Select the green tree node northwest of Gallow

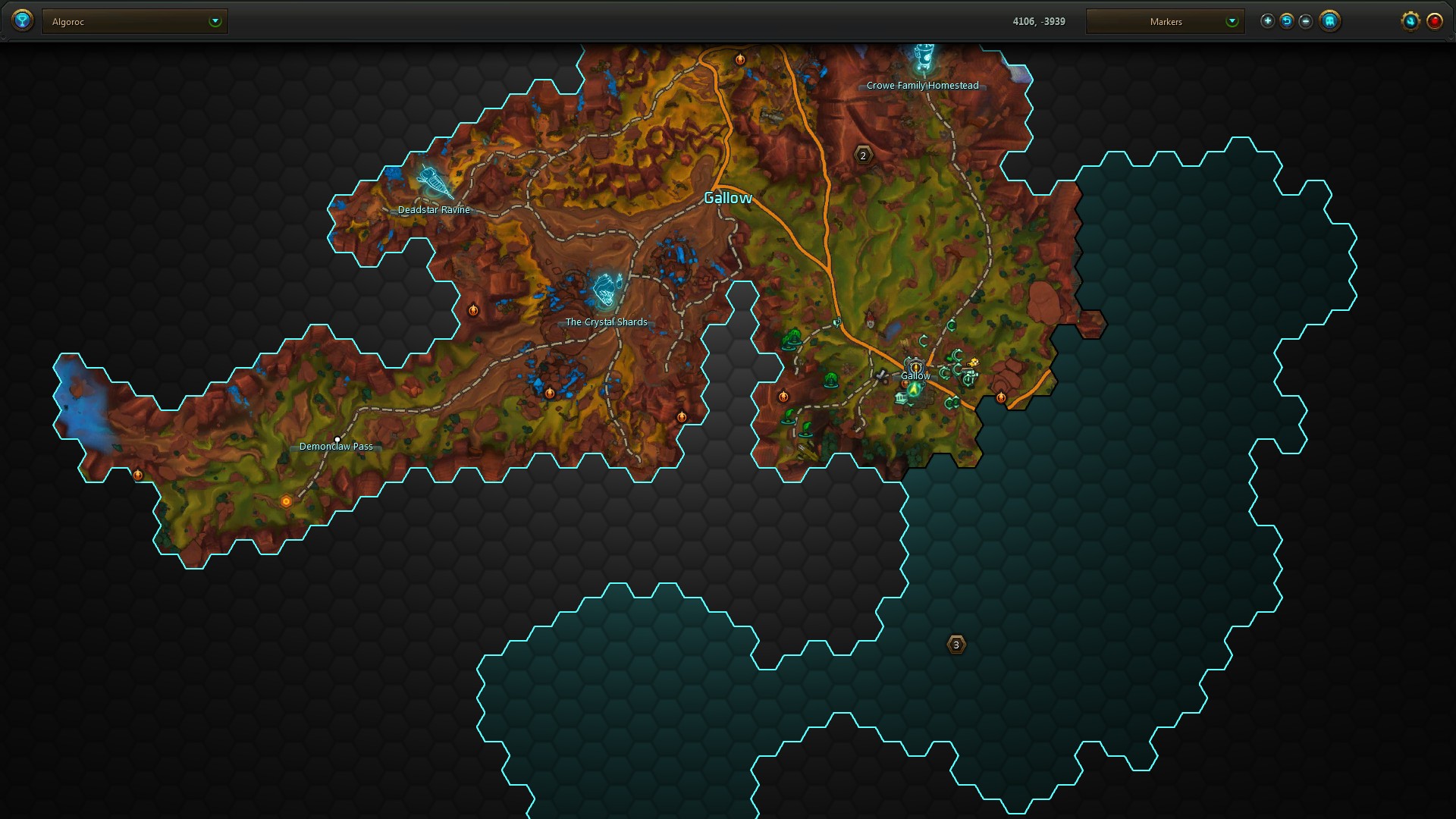[x=793, y=337]
